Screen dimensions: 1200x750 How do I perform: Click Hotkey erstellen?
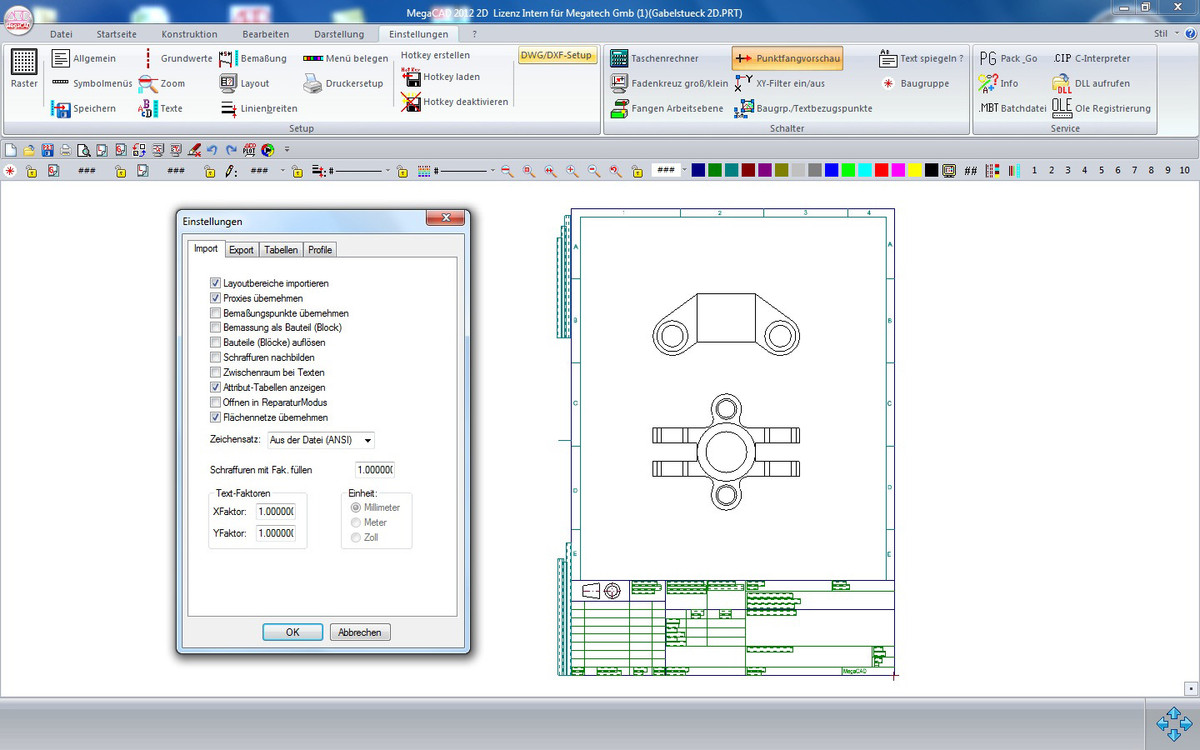pyautogui.click(x=435, y=55)
